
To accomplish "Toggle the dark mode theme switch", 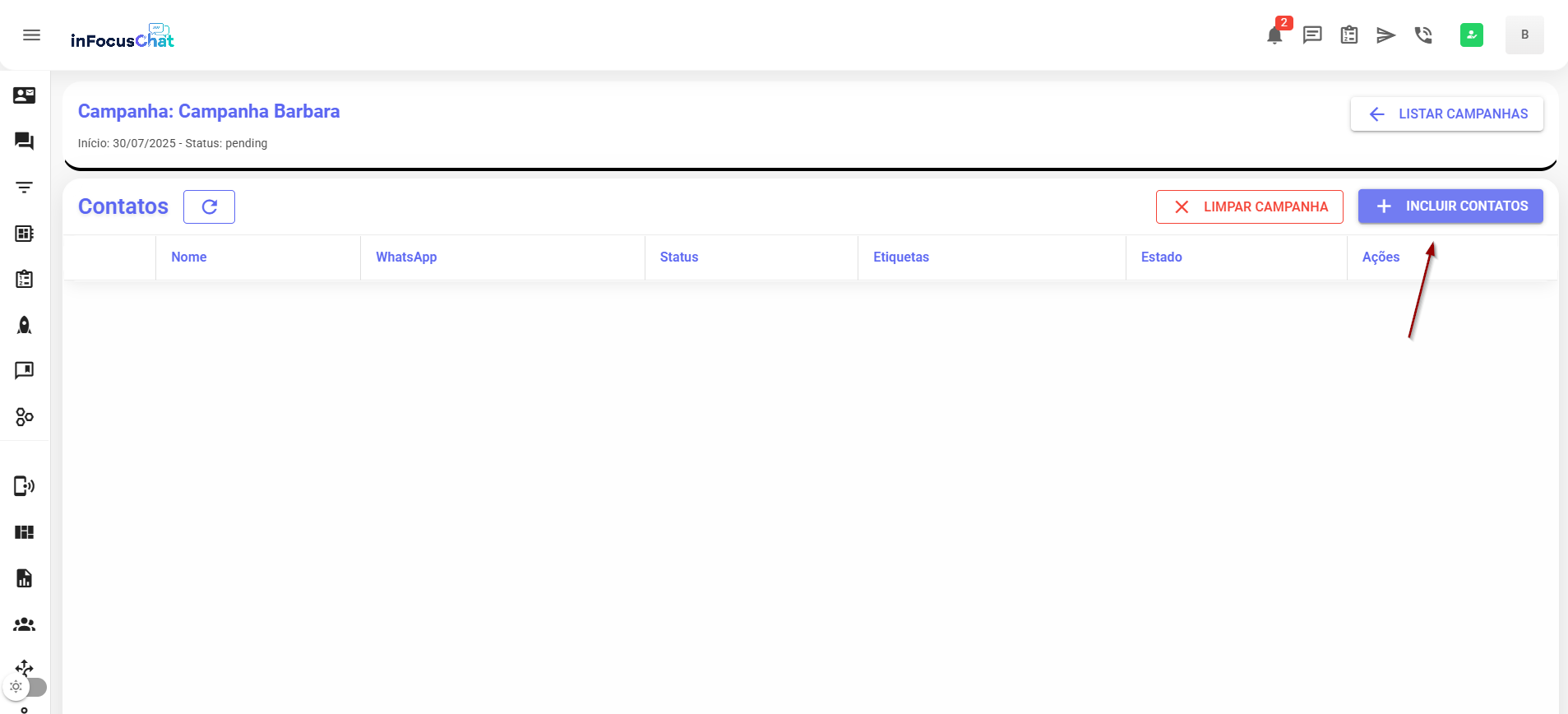I will click(x=25, y=686).
